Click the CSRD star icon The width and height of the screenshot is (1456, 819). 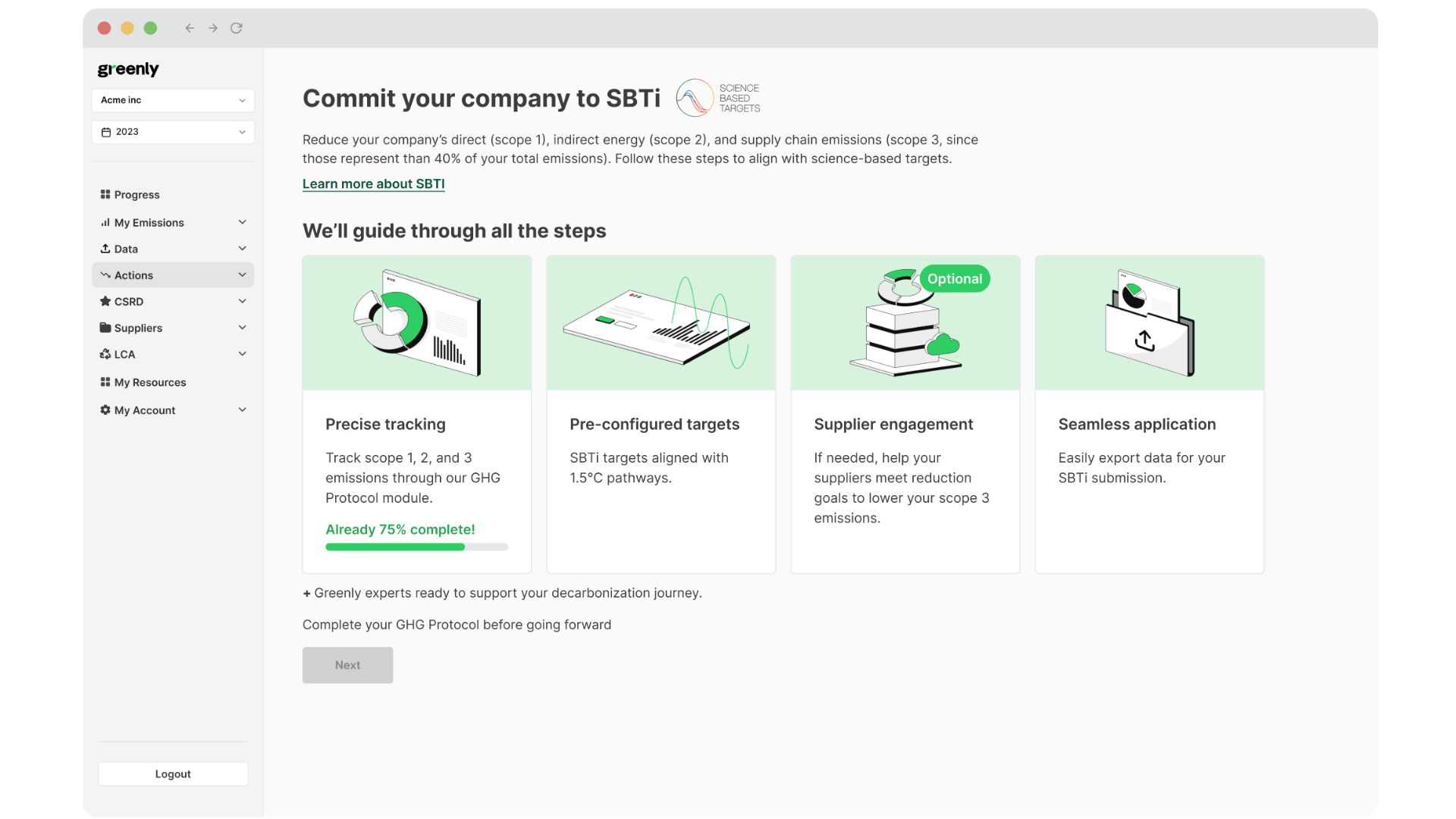click(x=105, y=301)
